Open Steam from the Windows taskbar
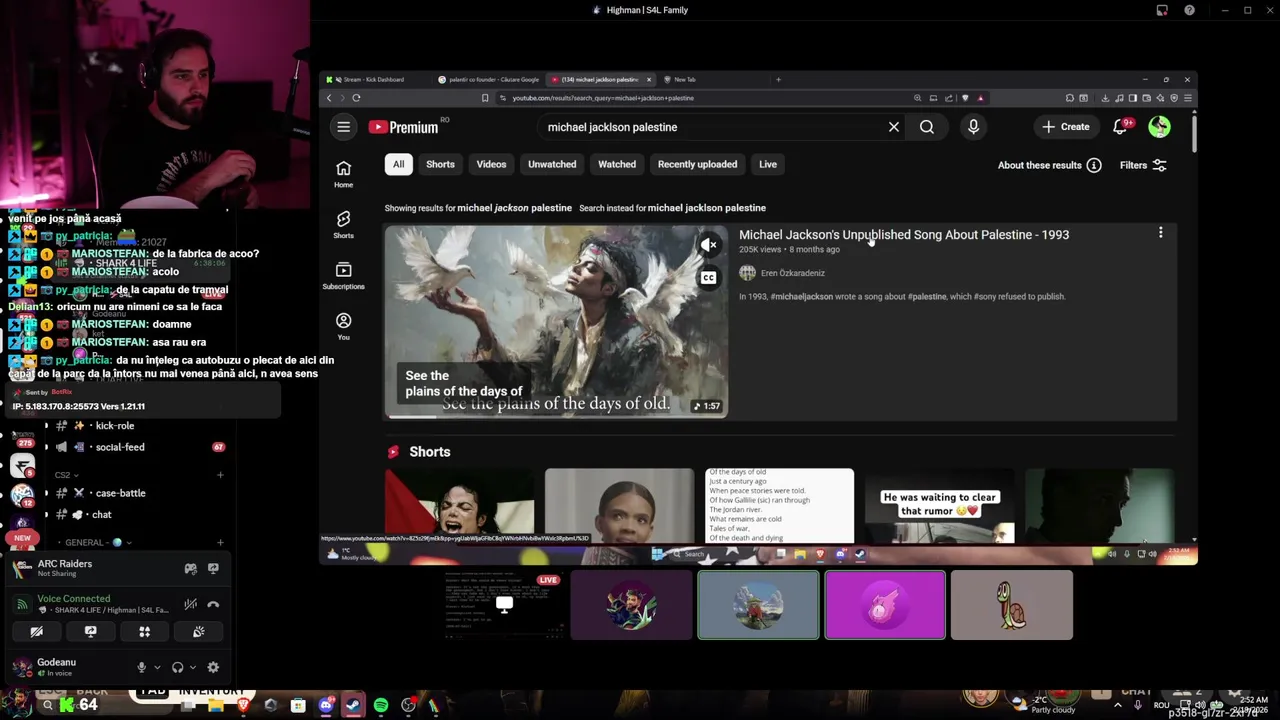This screenshot has width=1280, height=720. tap(353, 706)
